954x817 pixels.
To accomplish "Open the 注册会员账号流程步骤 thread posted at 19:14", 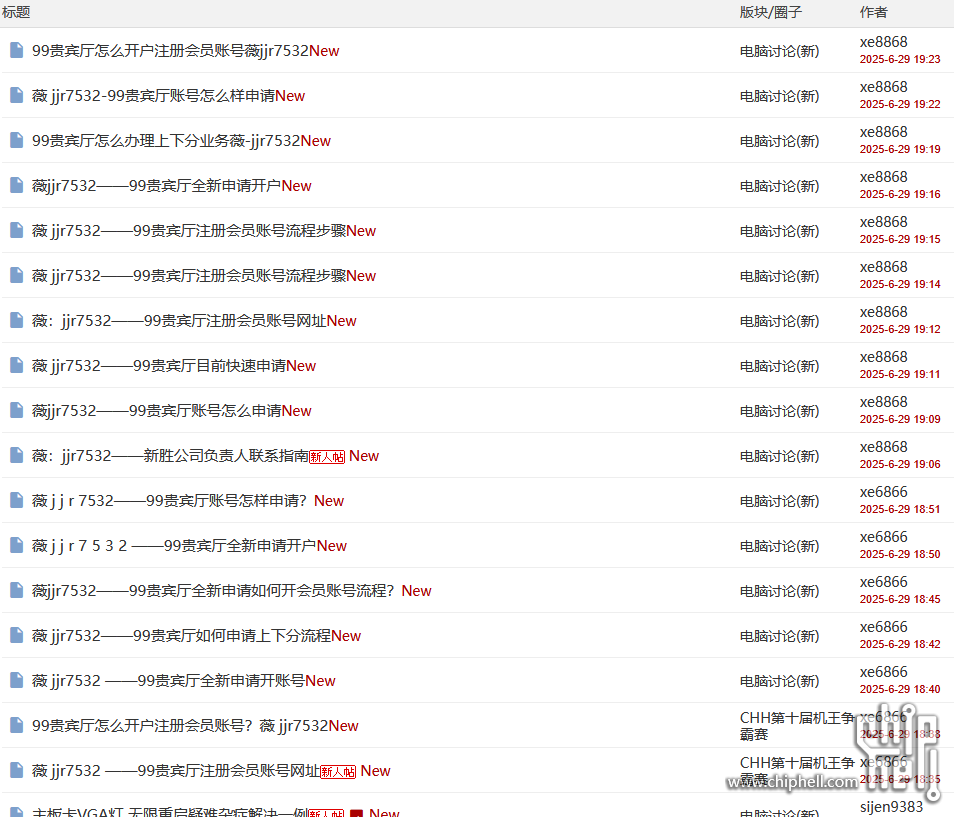I will pyautogui.click(x=189, y=276).
